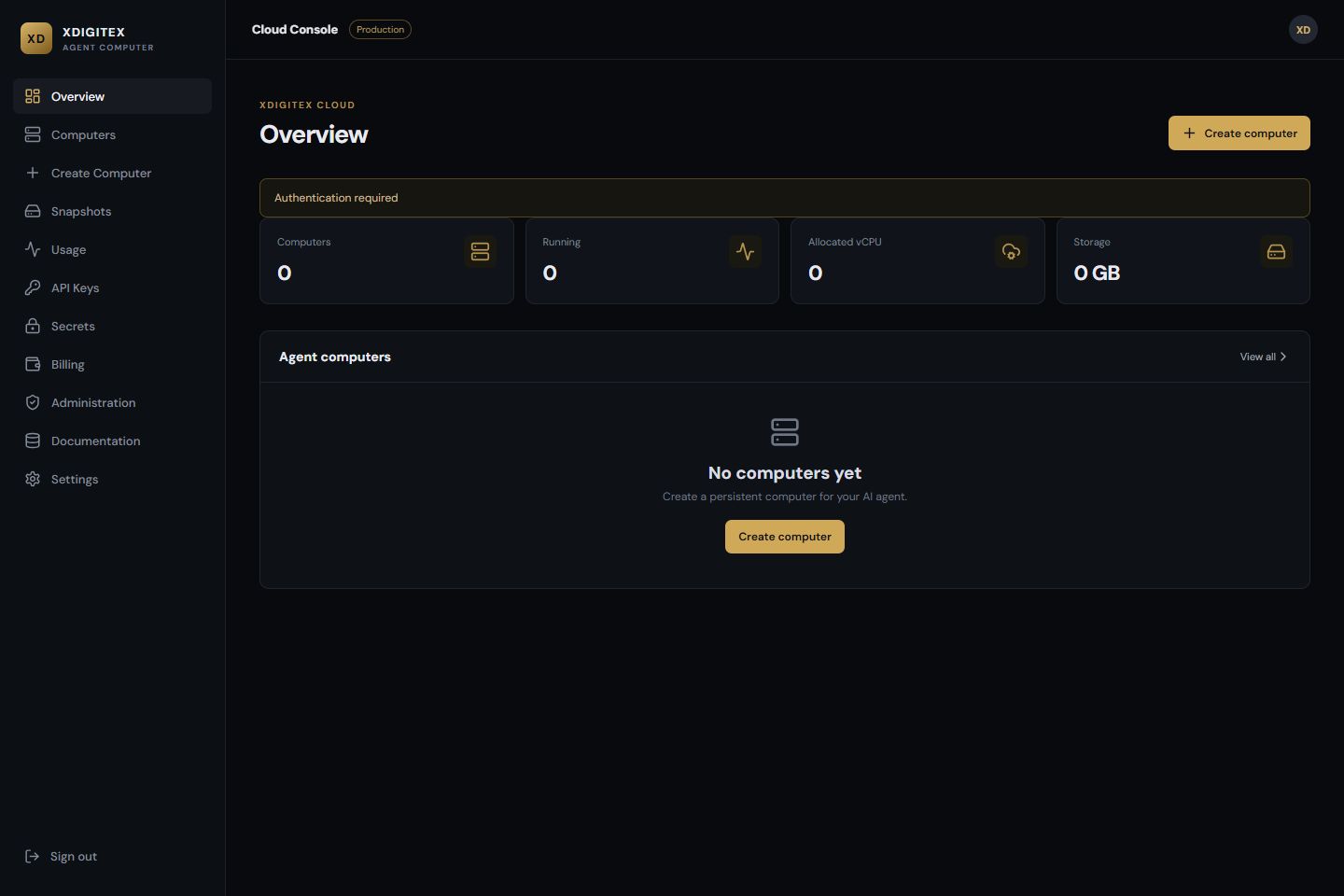The height and width of the screenshot is (896, 1344).
Task: Click the Snapshots drive icon in sidebar
Action: (x=33, y=211)
